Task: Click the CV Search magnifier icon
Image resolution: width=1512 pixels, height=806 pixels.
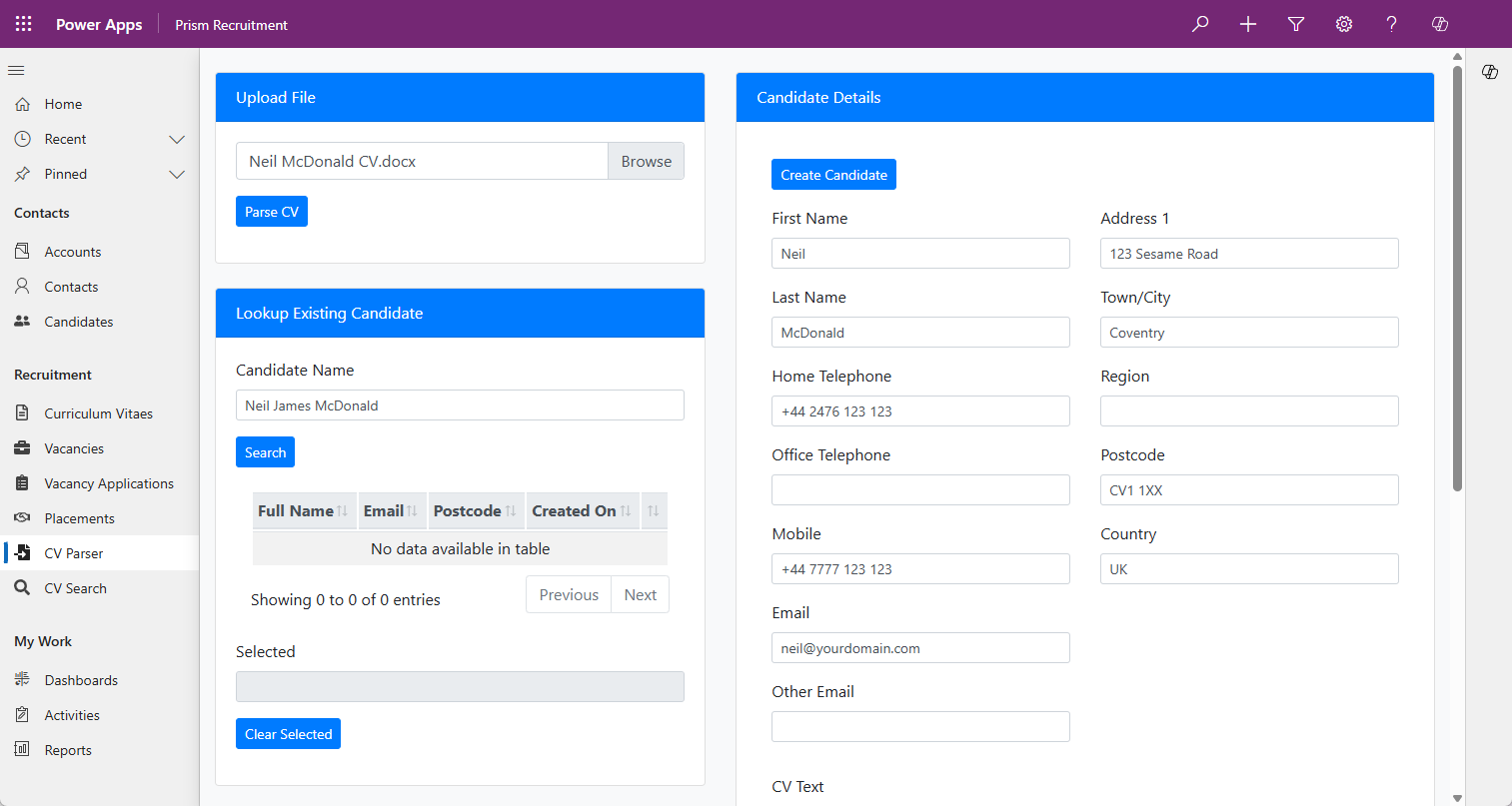Action: click(22, 588)
